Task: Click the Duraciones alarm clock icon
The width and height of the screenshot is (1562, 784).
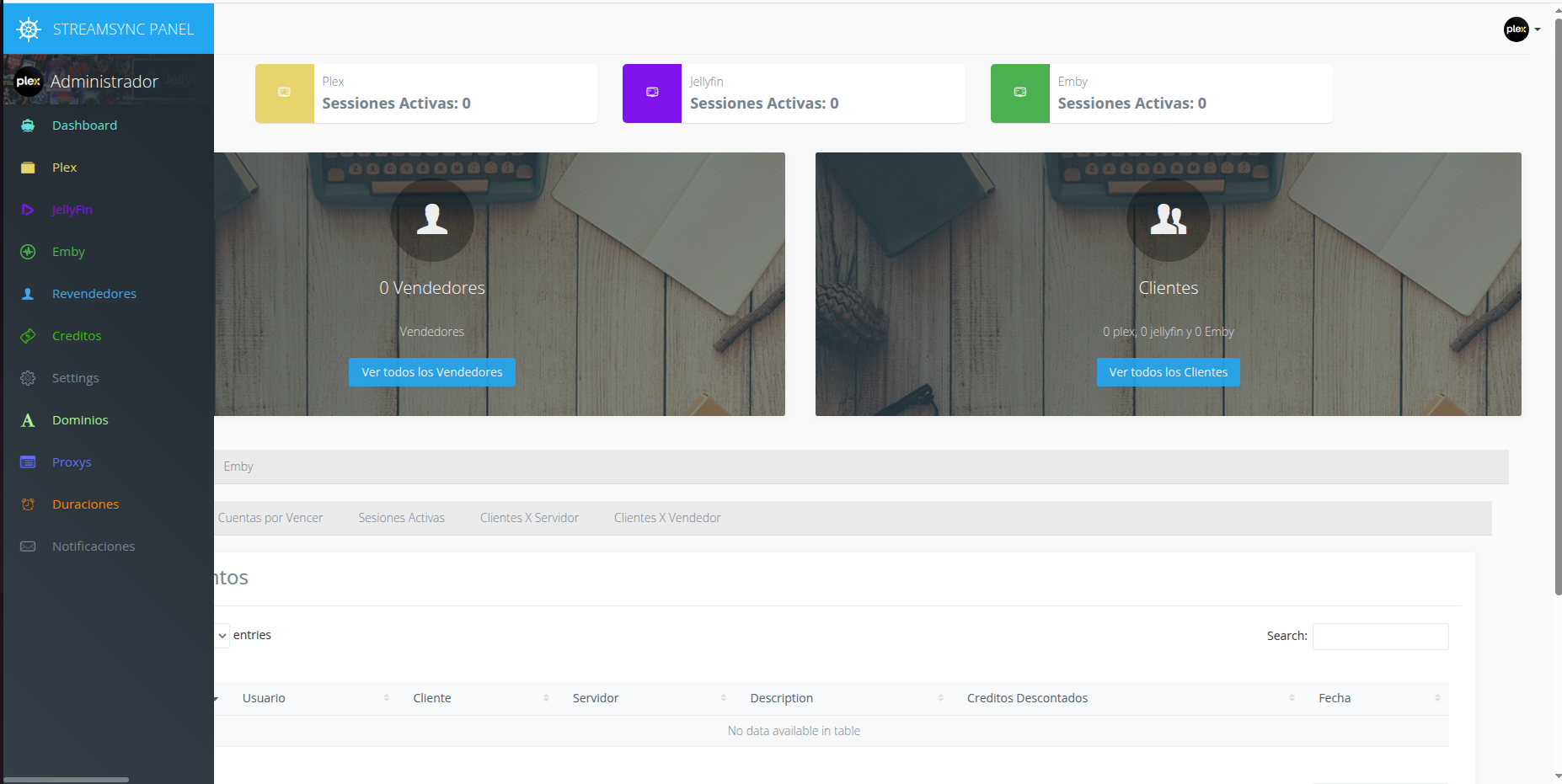Action: (x=28, y=504)
